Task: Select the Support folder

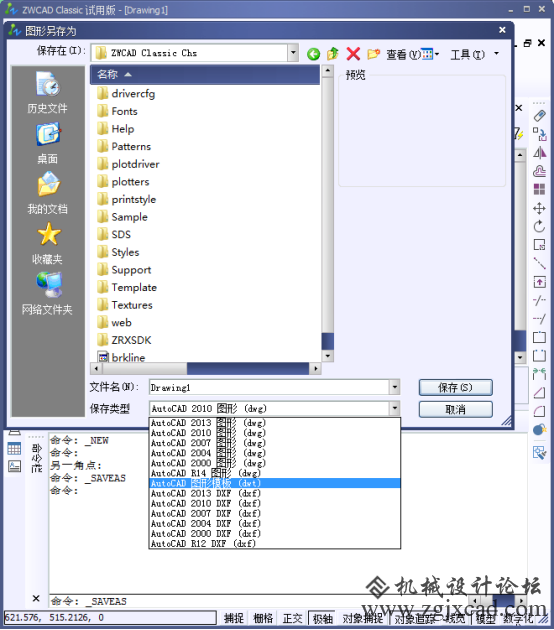Action: tap(124, 270)
